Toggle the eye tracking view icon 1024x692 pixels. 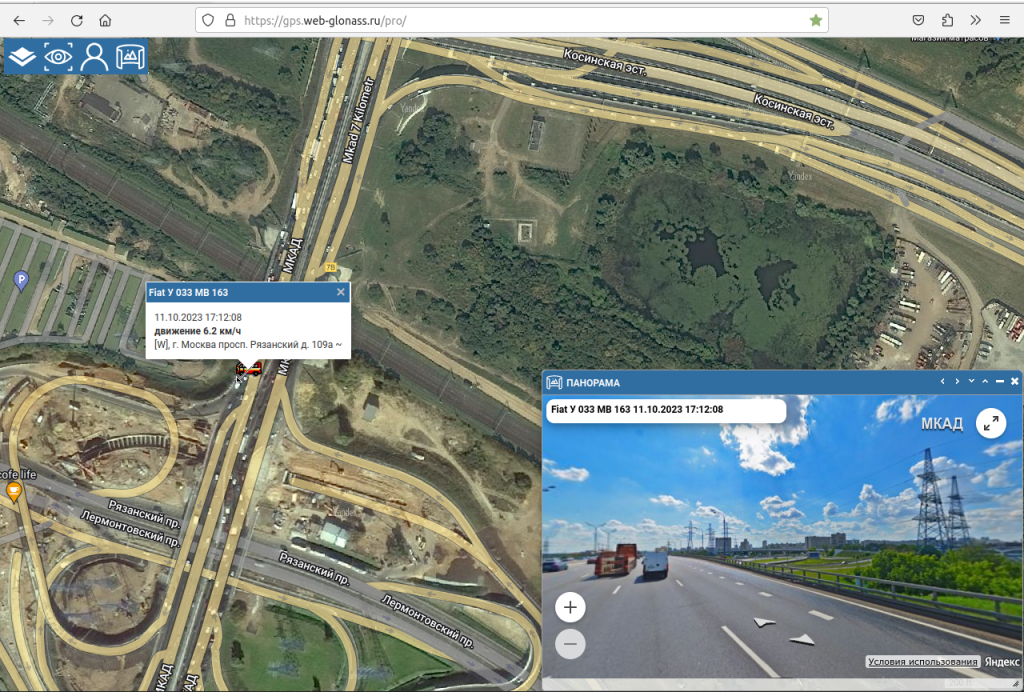tap(58, 57)
